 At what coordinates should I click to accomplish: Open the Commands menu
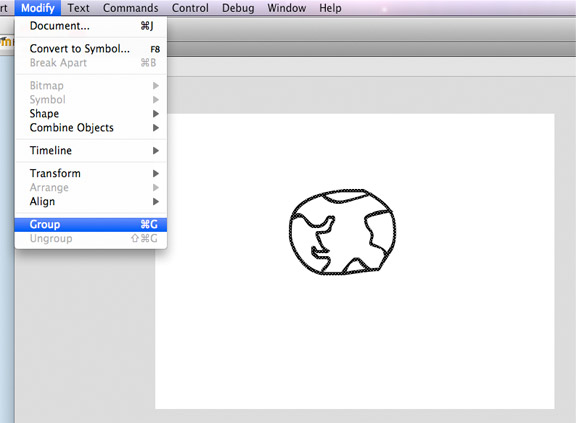(130, 8)
